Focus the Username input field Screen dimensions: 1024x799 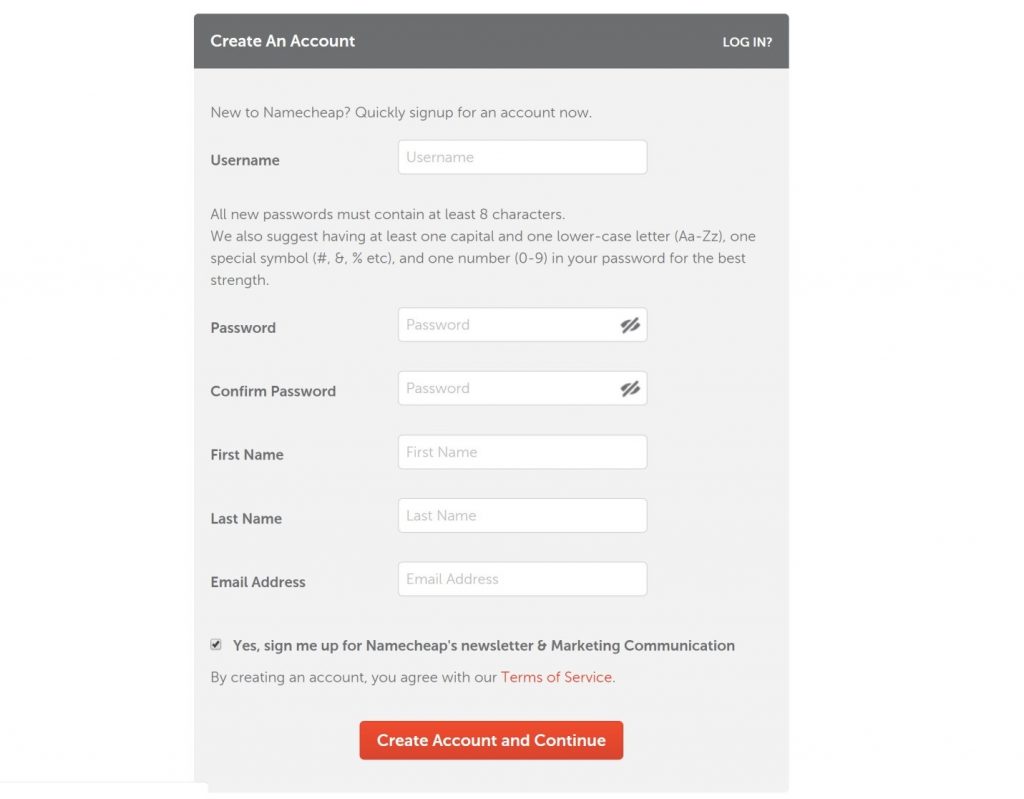click(x=522, y=157)
